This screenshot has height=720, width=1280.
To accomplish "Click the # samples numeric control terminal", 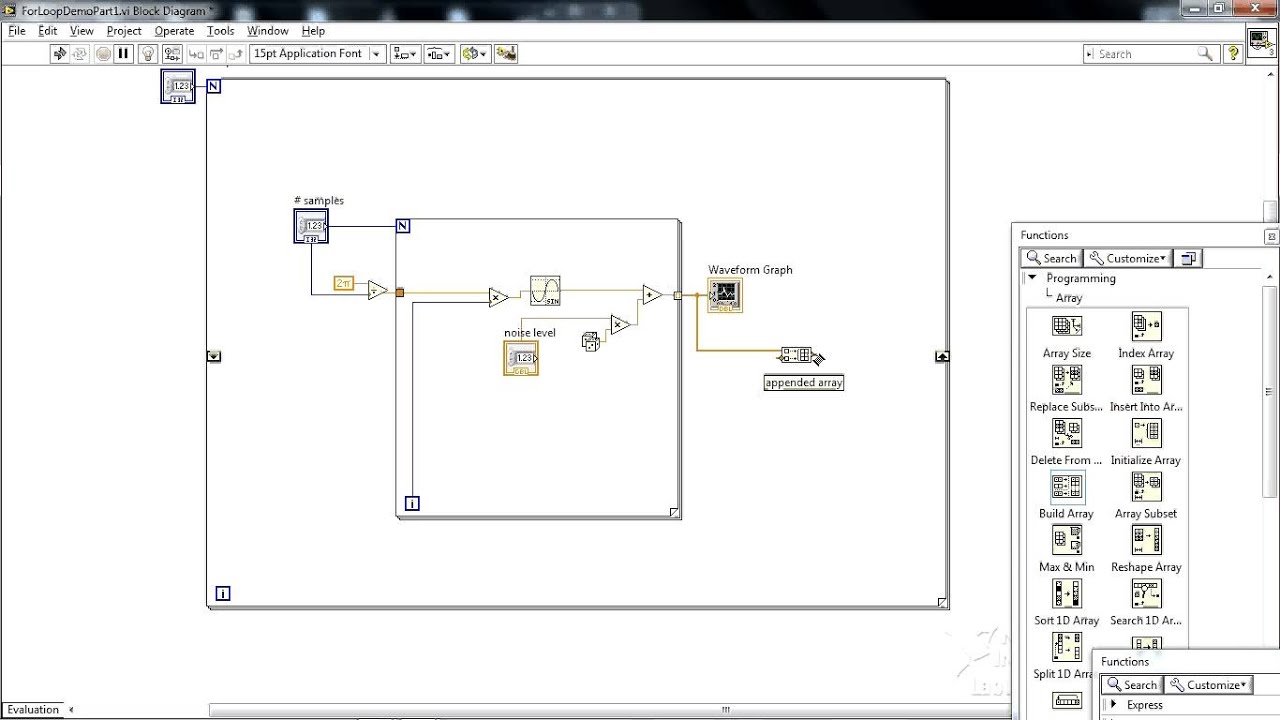I will (311, 226).
